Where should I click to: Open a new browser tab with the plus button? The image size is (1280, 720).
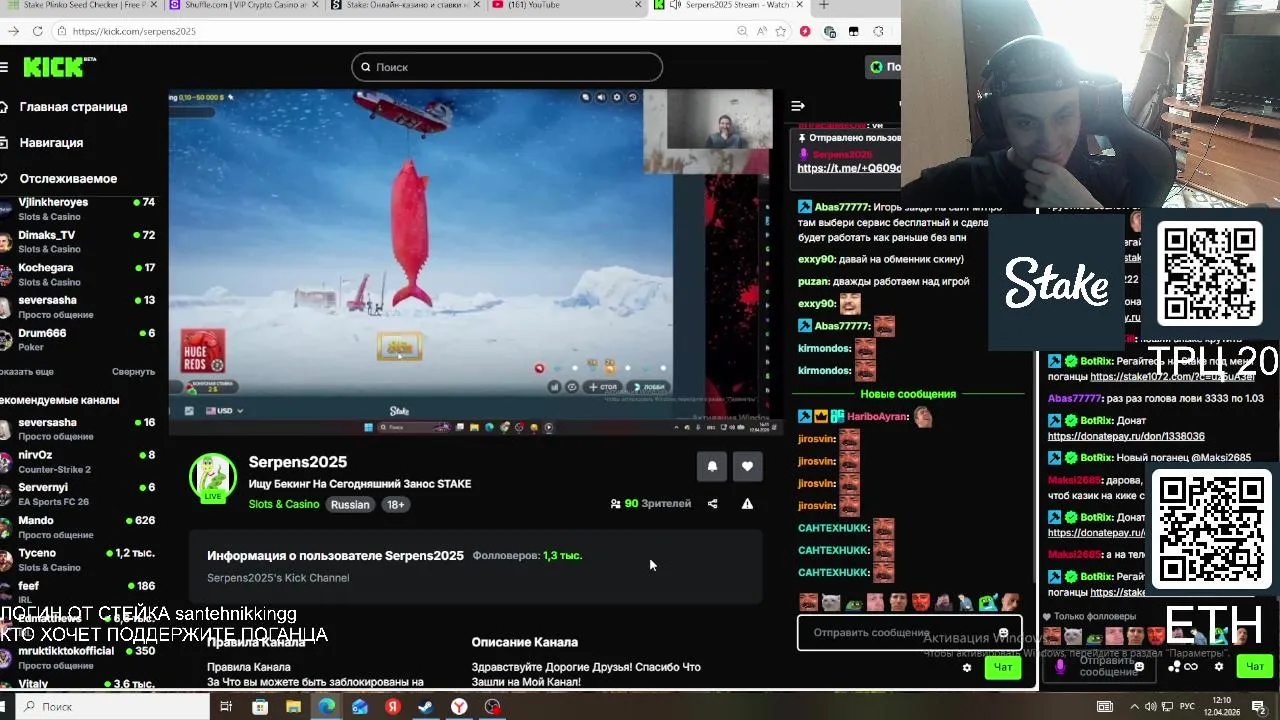point(824,5)
